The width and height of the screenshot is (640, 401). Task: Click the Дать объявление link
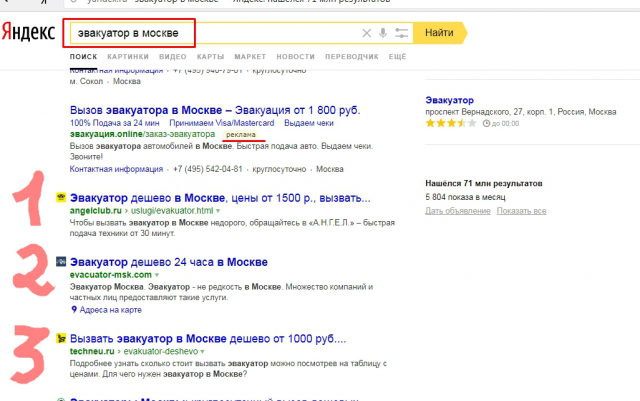coord(458,211)
